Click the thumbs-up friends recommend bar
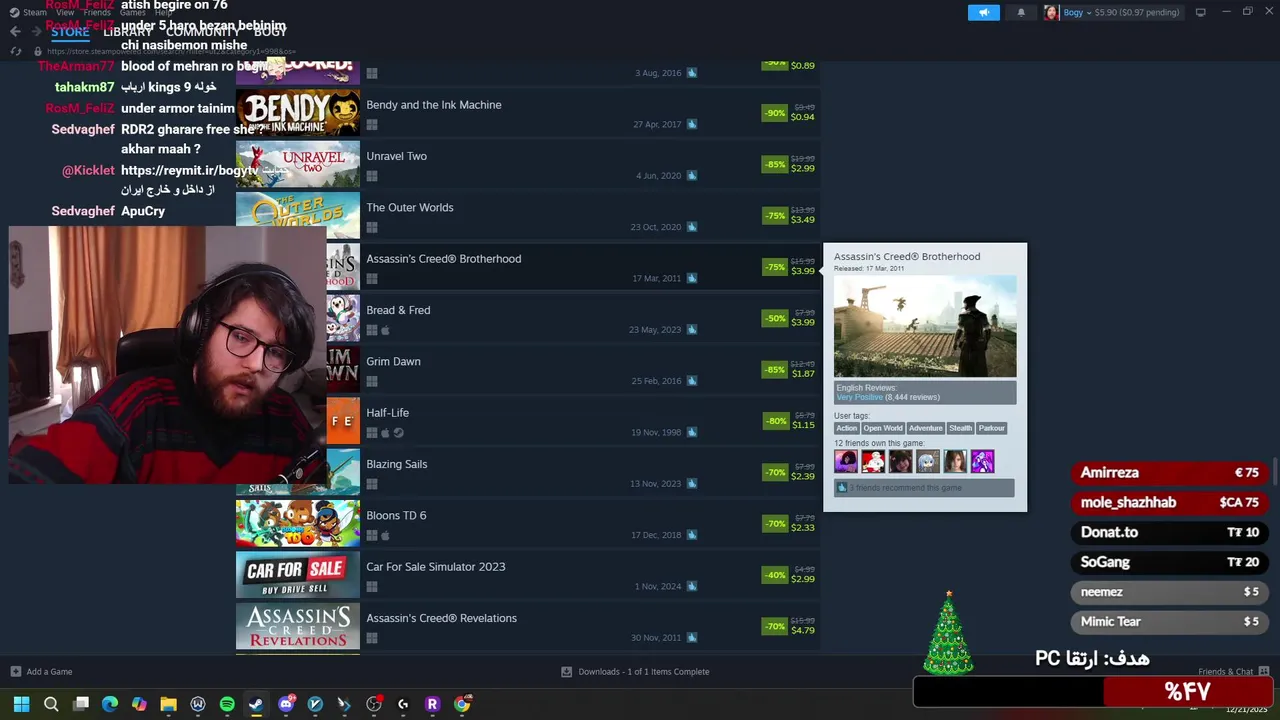The width and height of the screenshot is (1280, 720). pyautogui.click(x=925, y=488)
